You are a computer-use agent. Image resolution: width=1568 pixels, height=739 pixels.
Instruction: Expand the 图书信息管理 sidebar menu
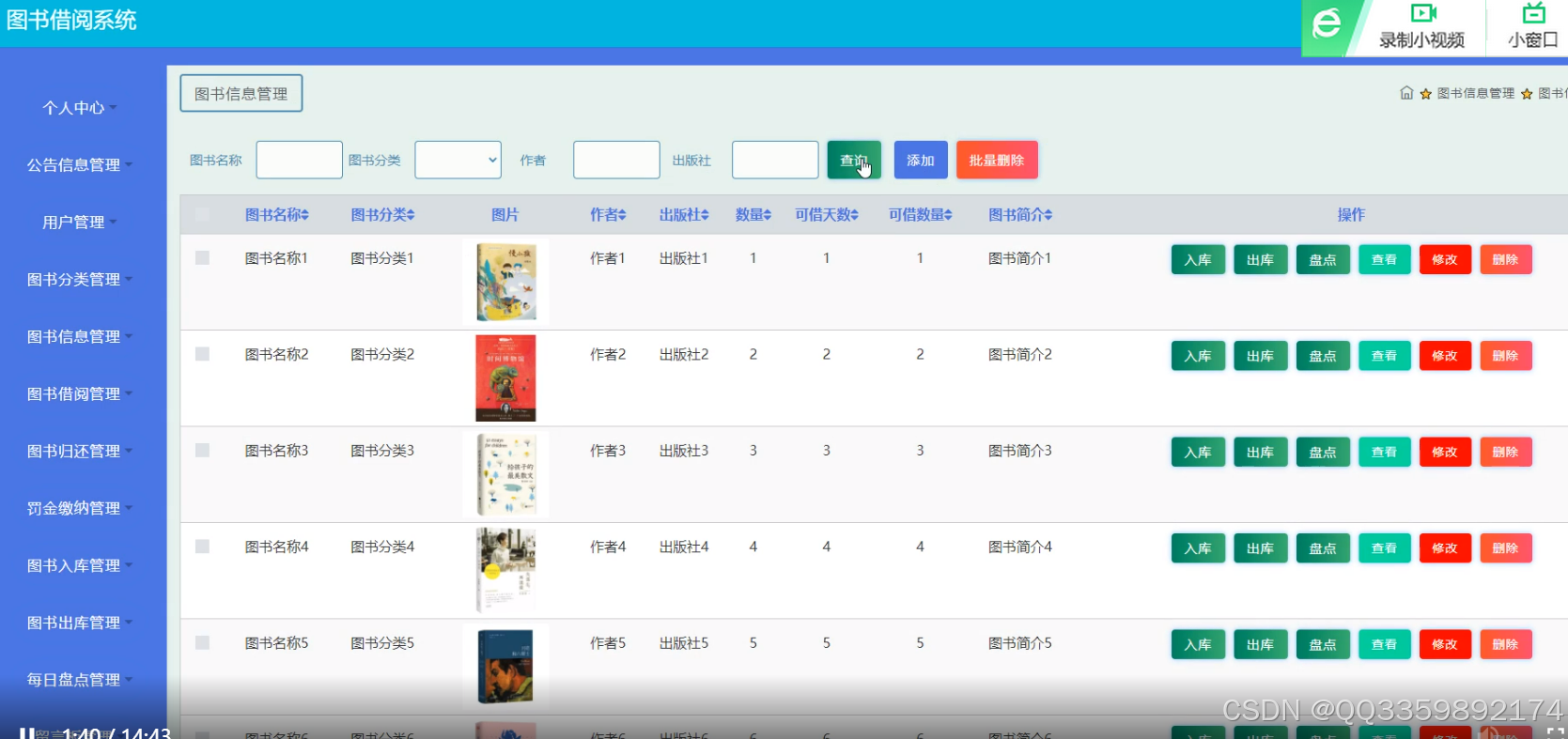[x=80, y=337]
